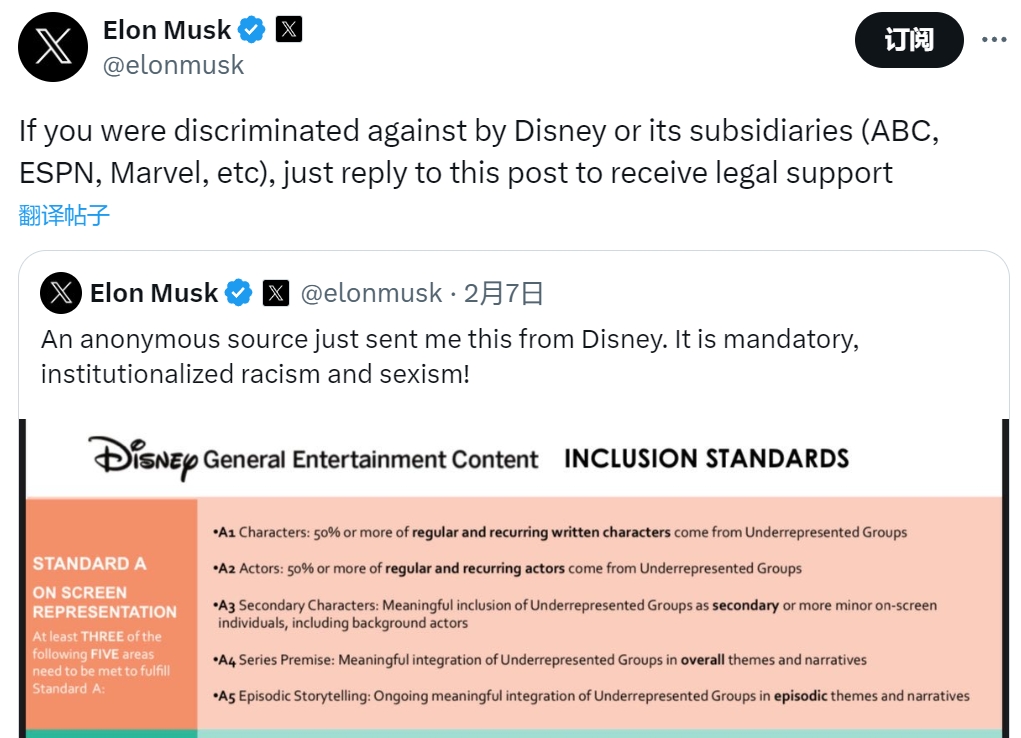
Task: Click the quoted post's X avatar
Action: click(61, 293)
